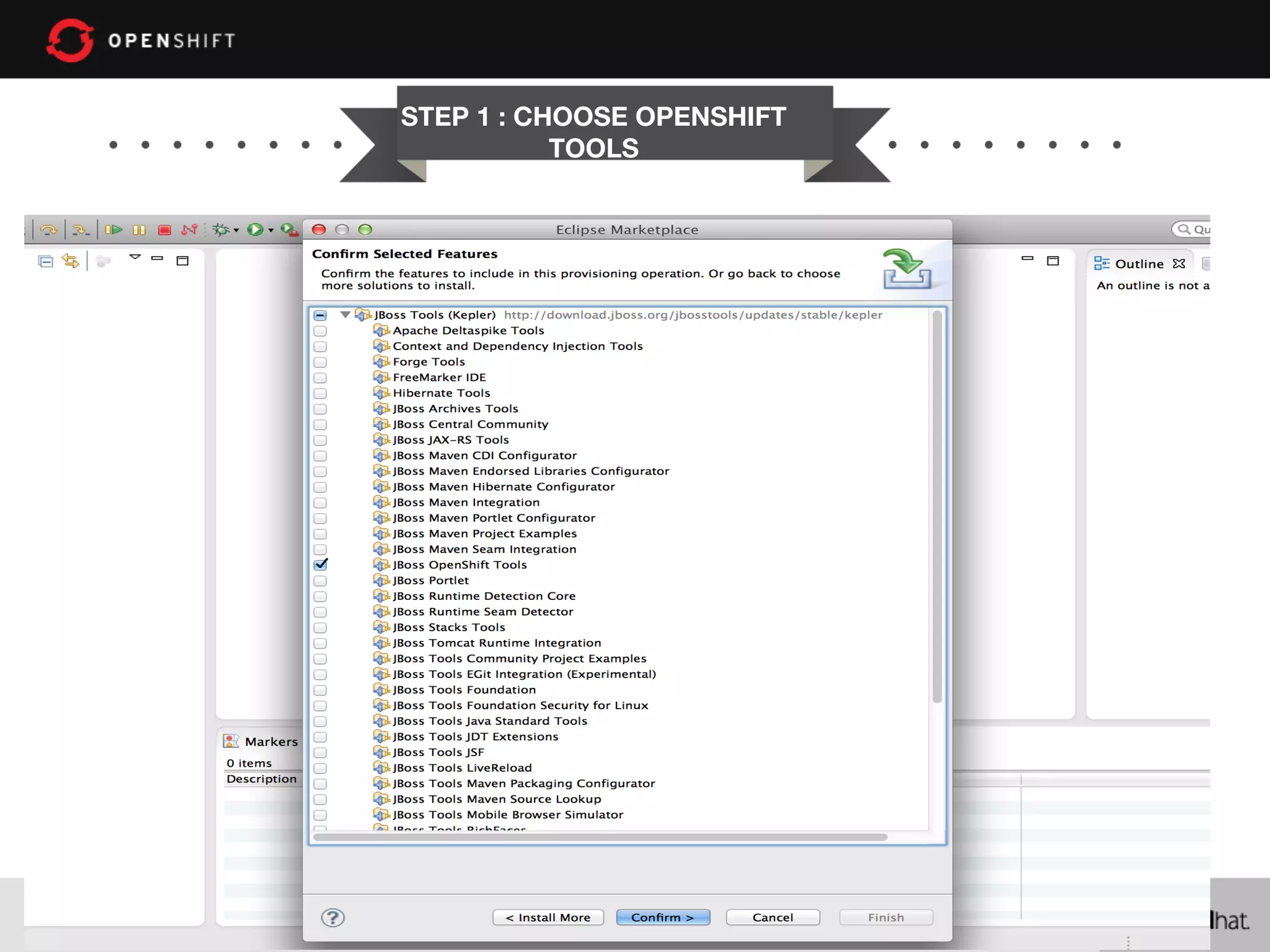Screen dimensions: 1270x952
Task: Click the Resume debug toolbar icon
Action: point(113,230)
